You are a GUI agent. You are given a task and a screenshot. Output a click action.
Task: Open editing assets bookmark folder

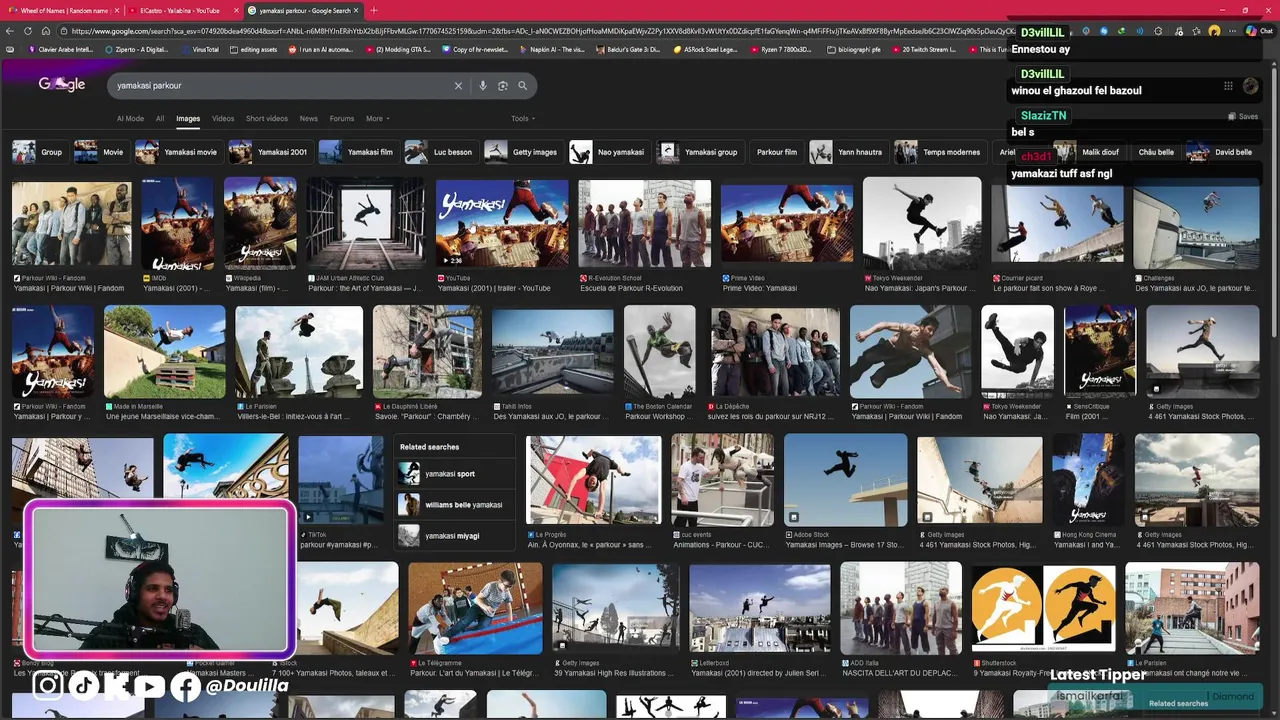[x=253, y=49]
